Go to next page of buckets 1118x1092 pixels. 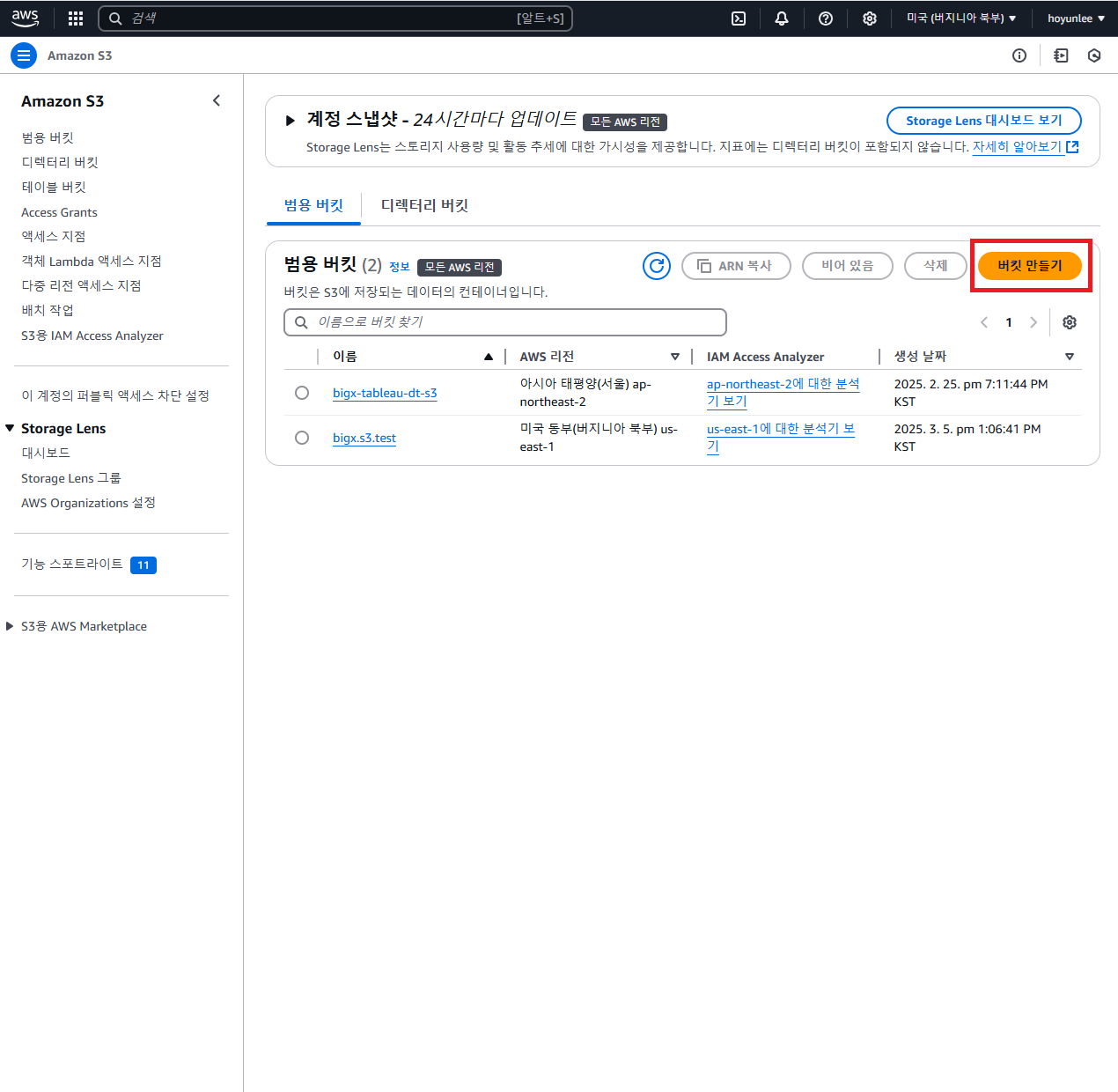(1033, 322)
